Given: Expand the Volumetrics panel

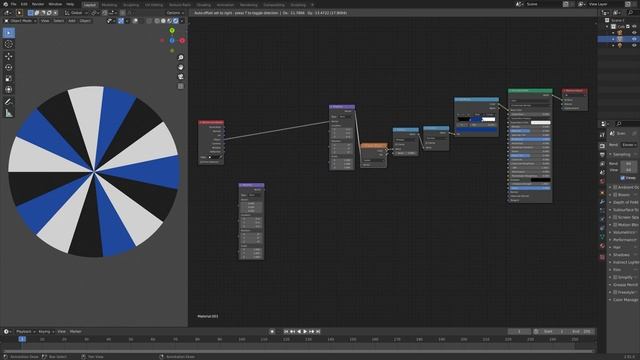Looking at the screenshot, I should (x=624, y=232).
